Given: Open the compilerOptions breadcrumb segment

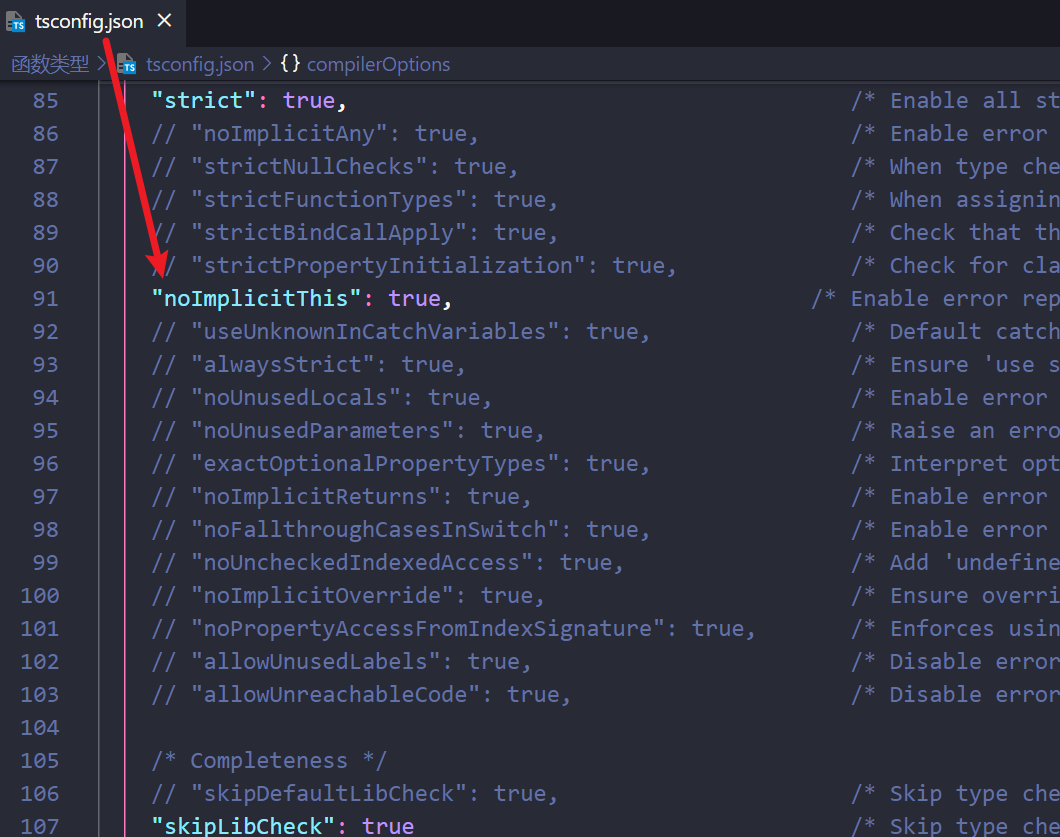Looking at the screenshot, I should click(378, 64).
